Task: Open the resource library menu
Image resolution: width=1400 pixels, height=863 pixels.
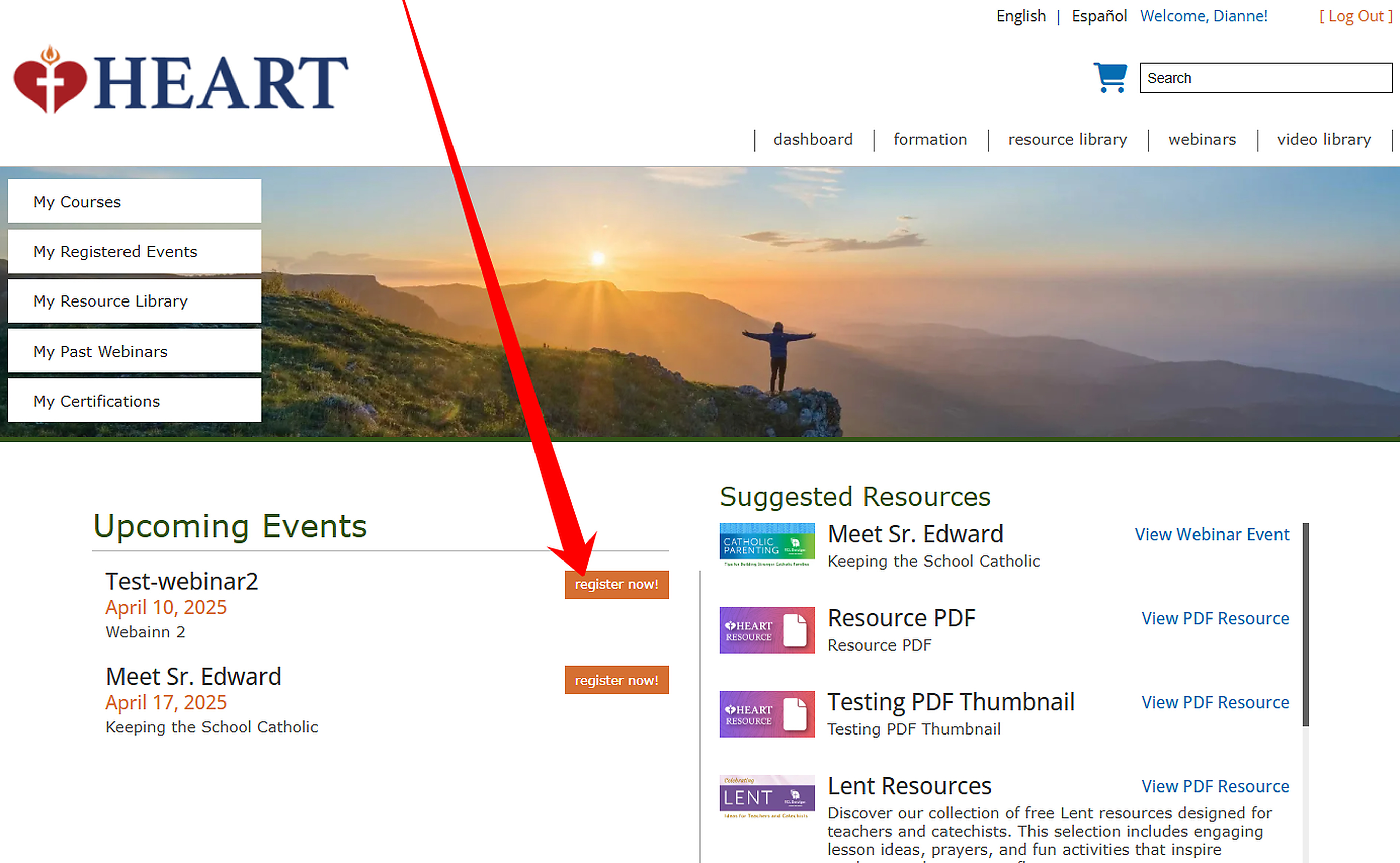Action: 1067,139
